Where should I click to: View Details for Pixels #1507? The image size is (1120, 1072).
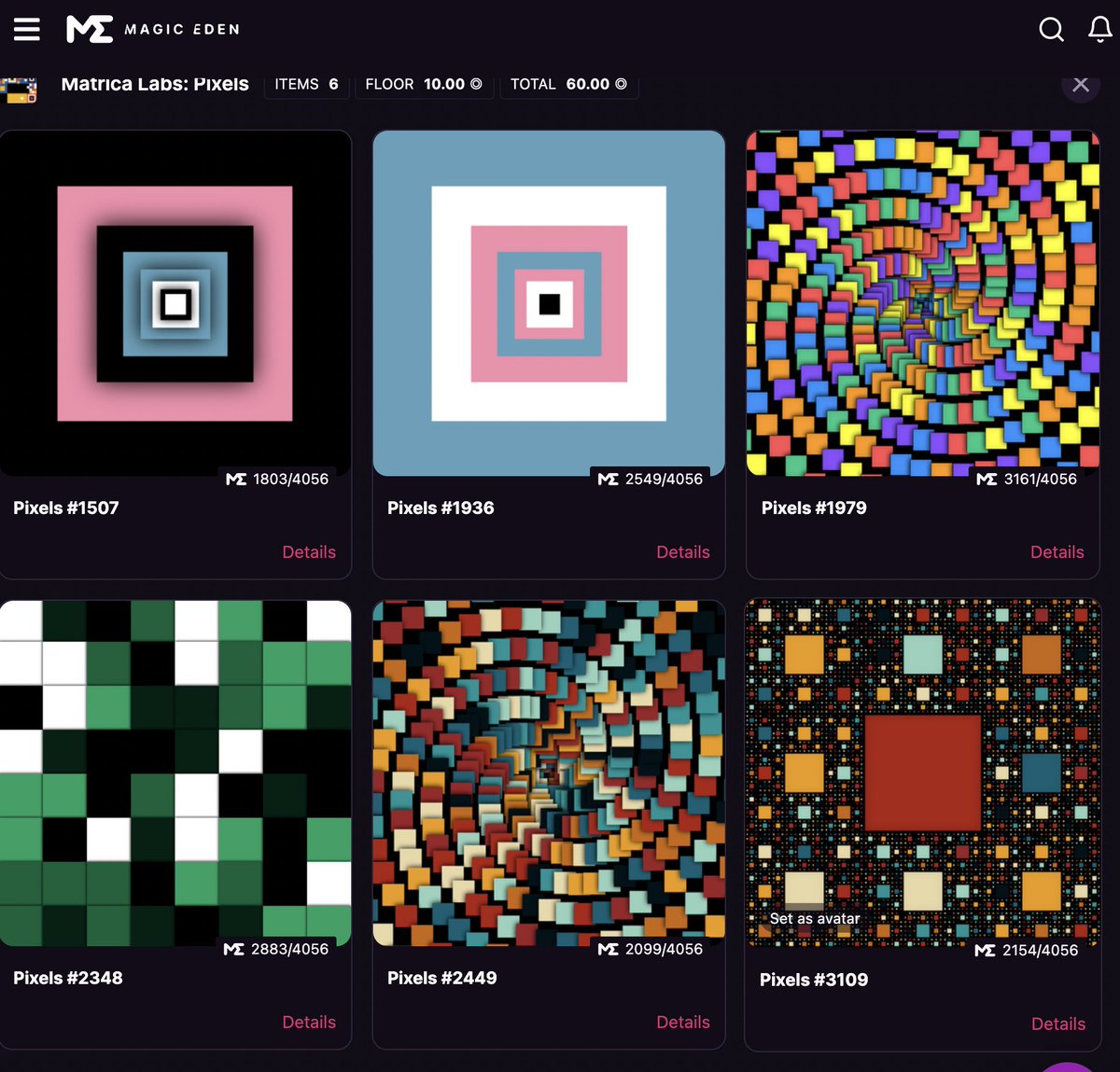309,552
